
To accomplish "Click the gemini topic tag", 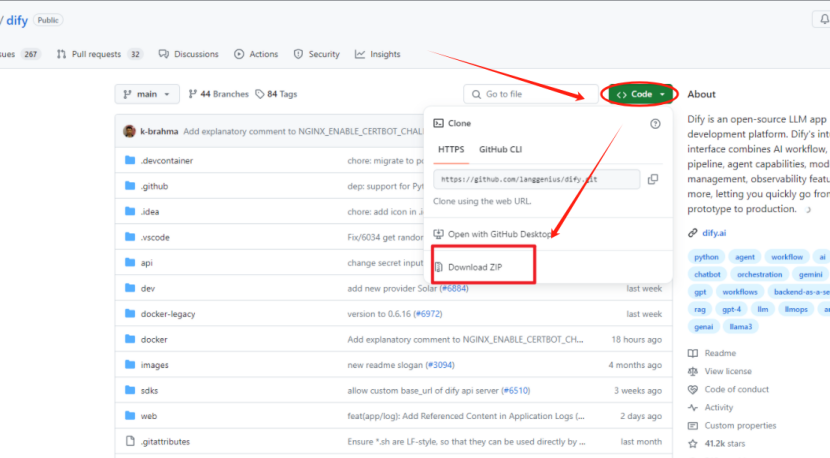I will [x=810, y=274].
